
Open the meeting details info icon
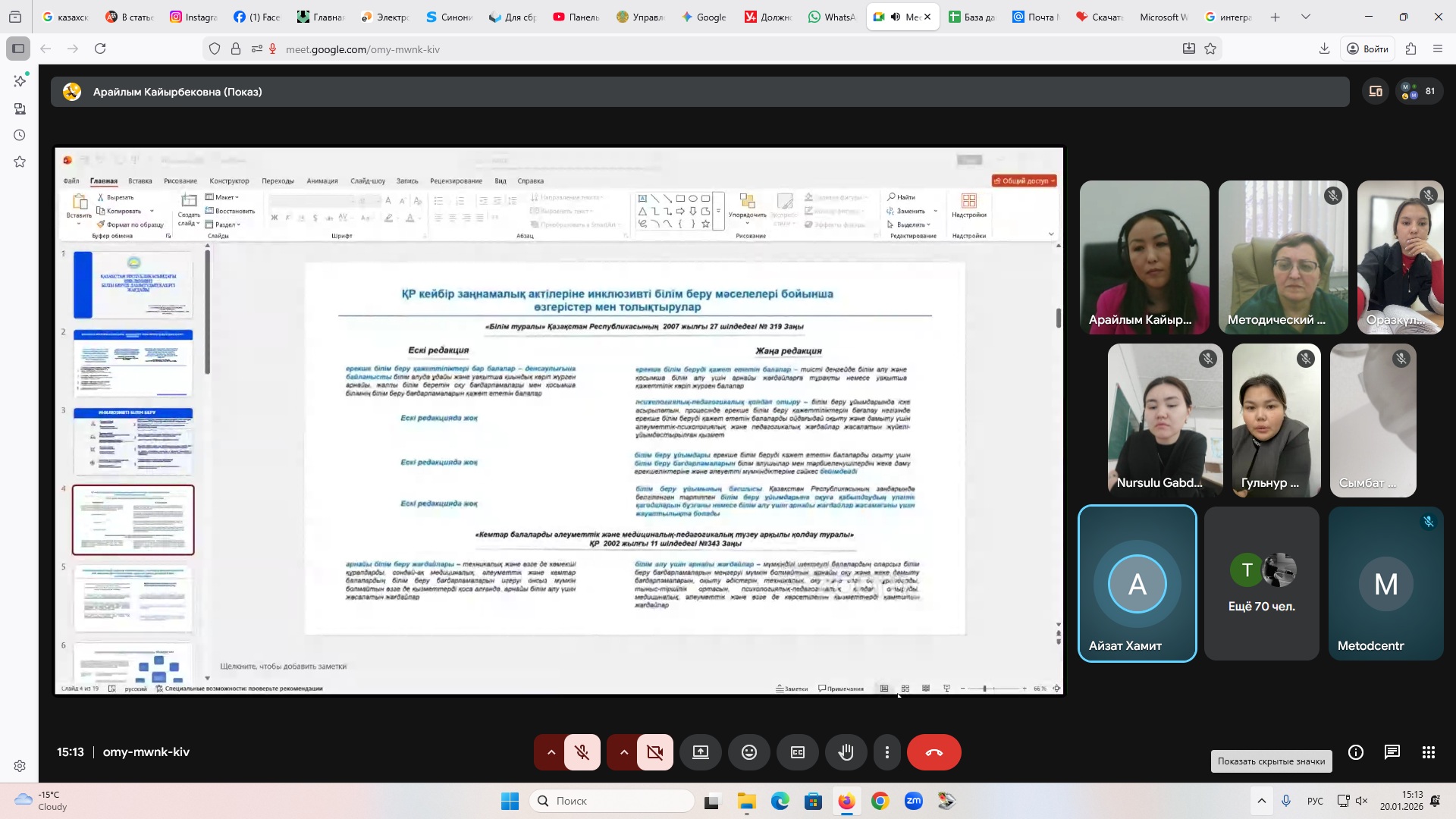tap(1356, 752)
